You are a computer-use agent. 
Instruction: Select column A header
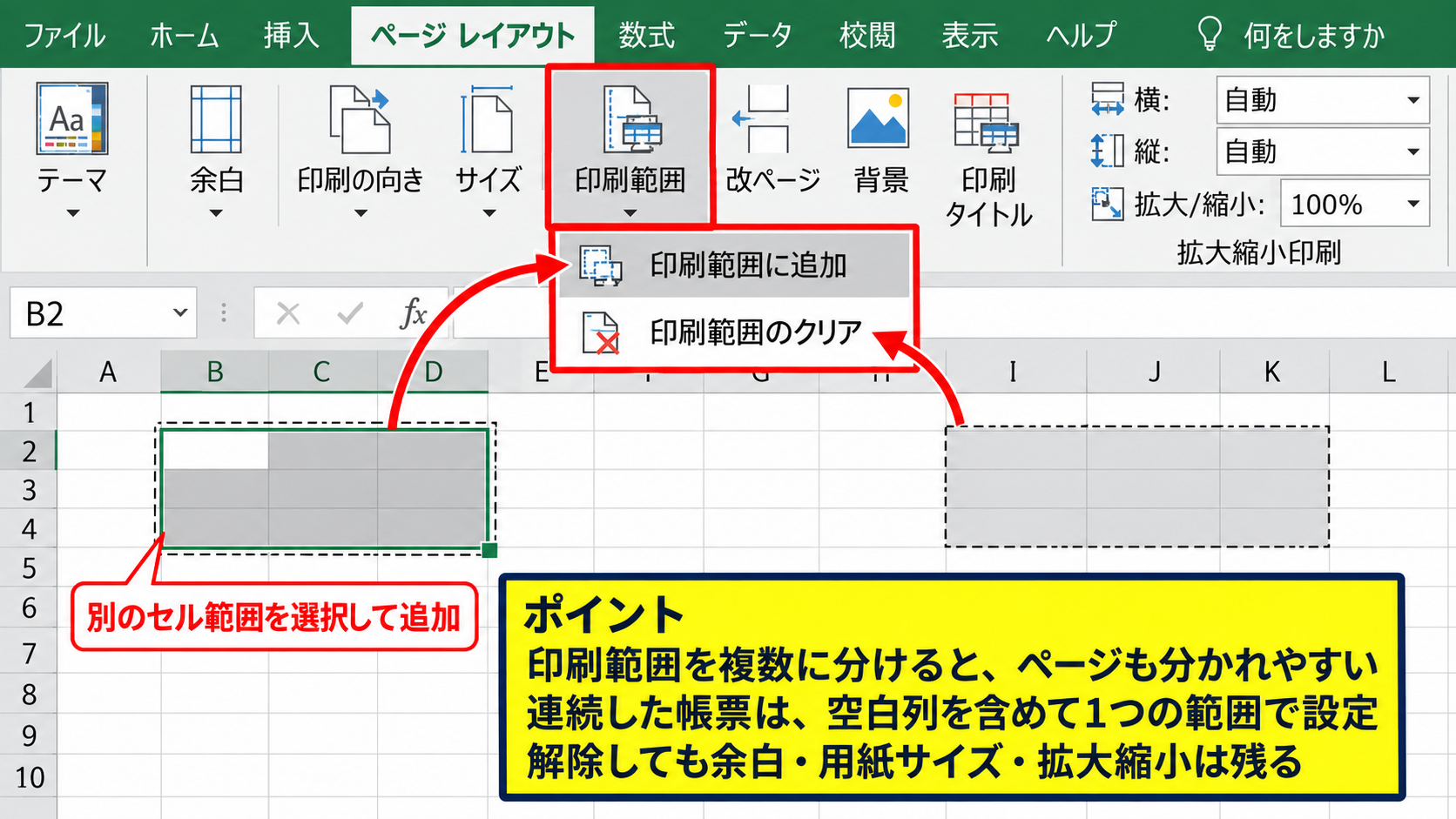pyautogui.click(x=108, y=373)
